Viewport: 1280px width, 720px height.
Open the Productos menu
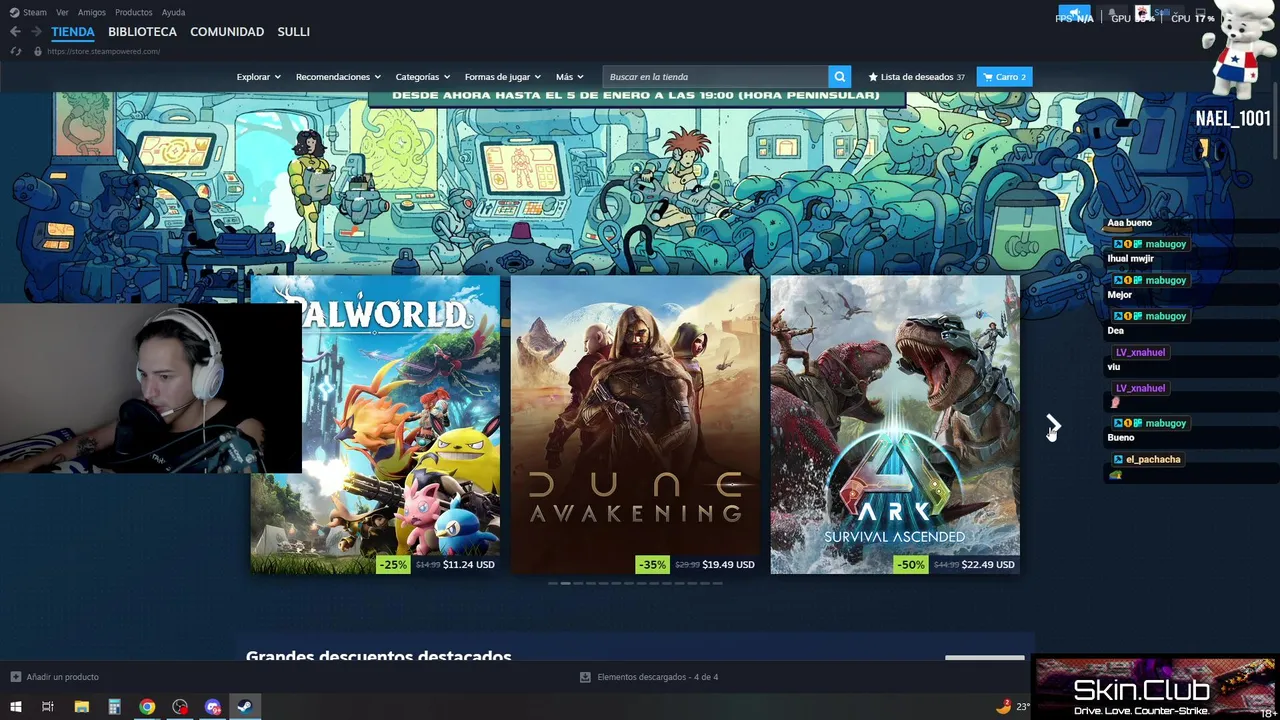[134, 13]
